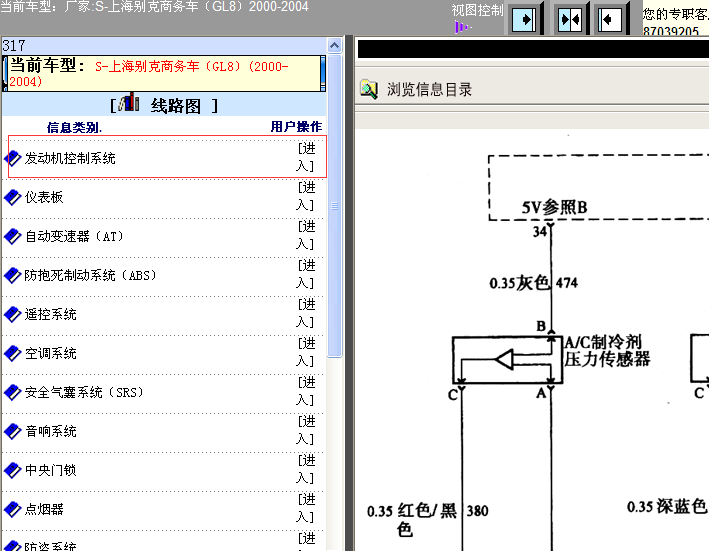The image size is (709, 551).
Task: Click the A/C pressure sensor symbol box
Action: click(507, 360)
